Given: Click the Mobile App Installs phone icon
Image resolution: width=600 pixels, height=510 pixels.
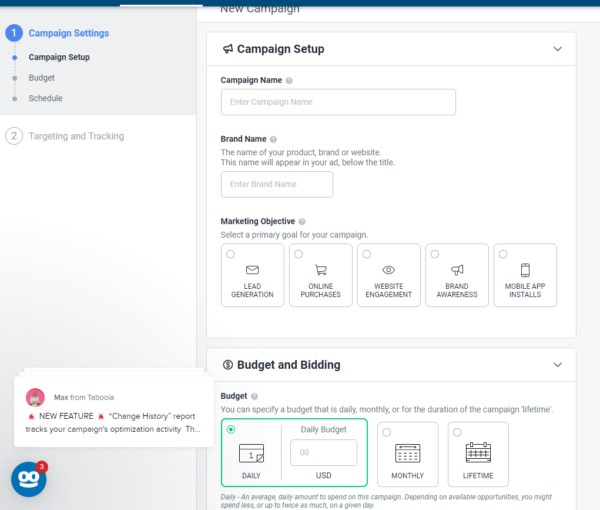Looking at the screenshot, I should pos(525,270).
